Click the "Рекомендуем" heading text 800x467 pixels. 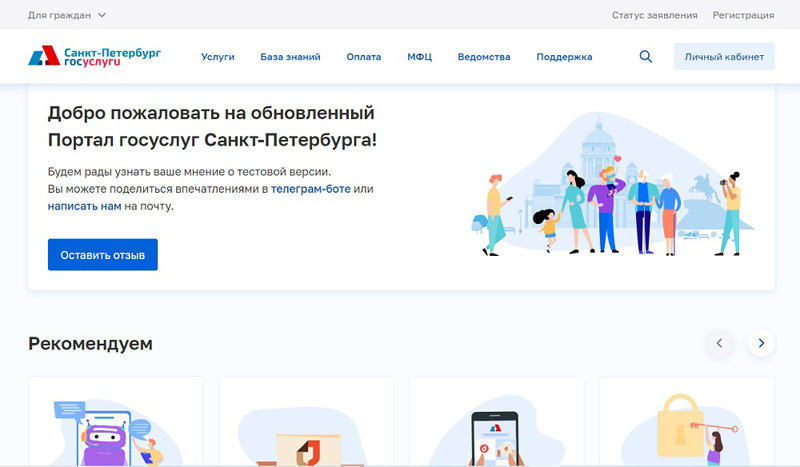(90, 343)
